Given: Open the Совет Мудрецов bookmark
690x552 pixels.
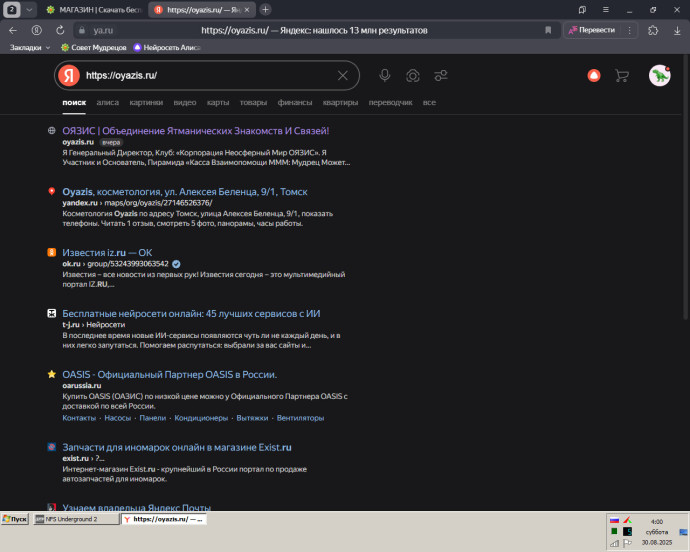Looking at the screenshot, I should pos(93,48).
